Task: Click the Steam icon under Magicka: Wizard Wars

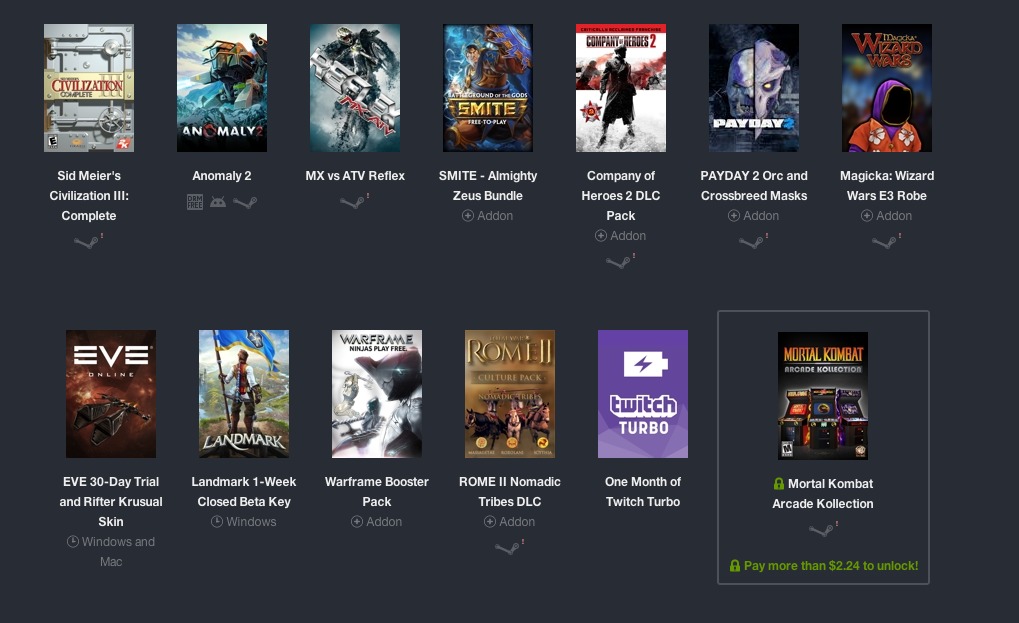Action: coord(884,242)
